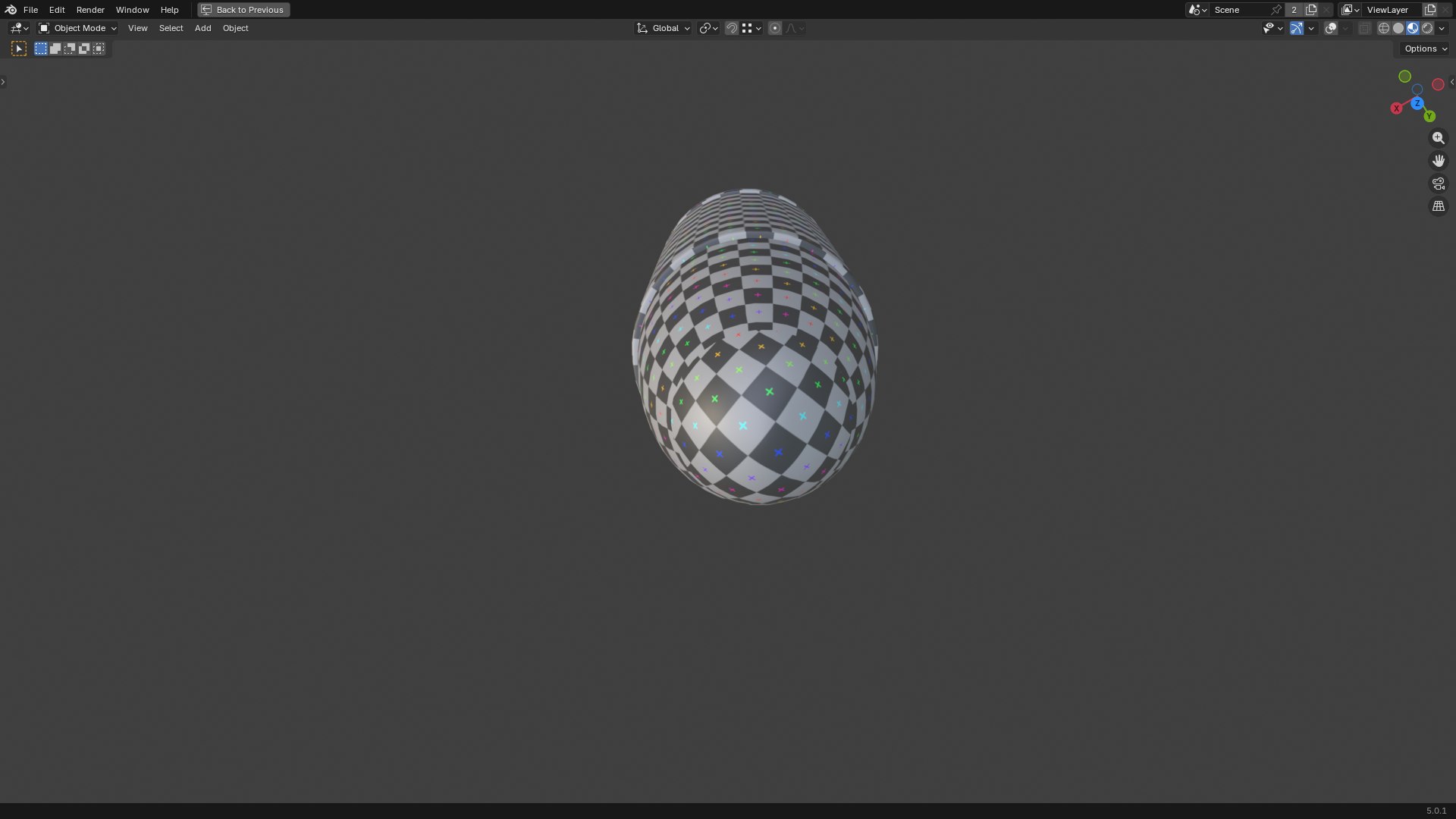The width and height of the screenshot is (1456, 819).
Task: Toggle pin scene to workspace
Action: coord(1276,10)
